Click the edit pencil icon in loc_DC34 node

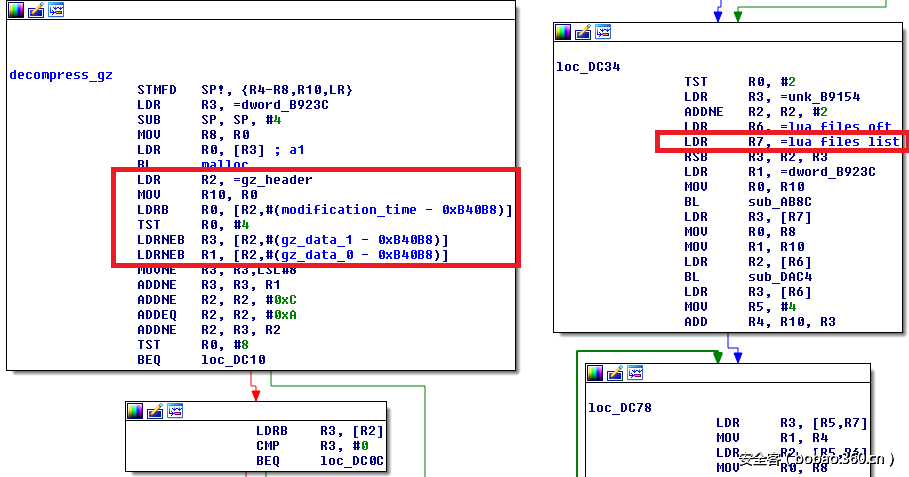tap(583, 32)
